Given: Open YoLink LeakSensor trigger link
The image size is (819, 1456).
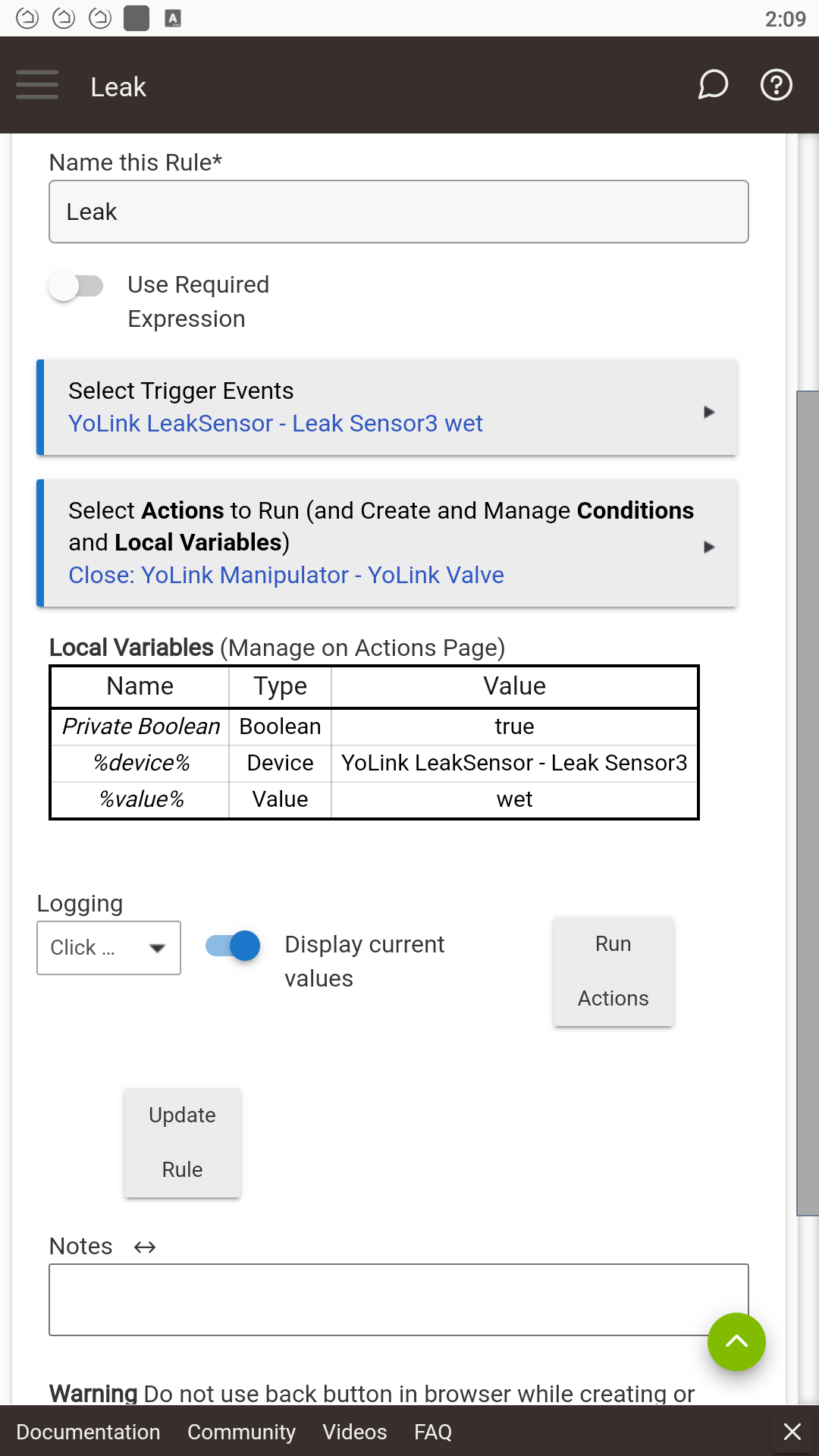Looking at the screenshot, I should tap(275, 423).
